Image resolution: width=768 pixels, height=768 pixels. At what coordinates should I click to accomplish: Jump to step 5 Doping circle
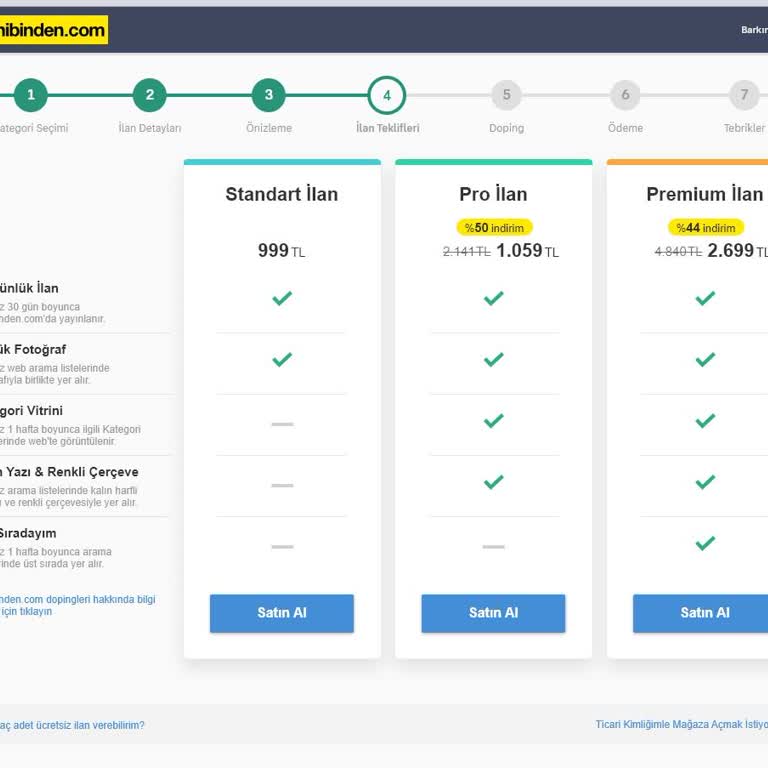click(506, 95)
